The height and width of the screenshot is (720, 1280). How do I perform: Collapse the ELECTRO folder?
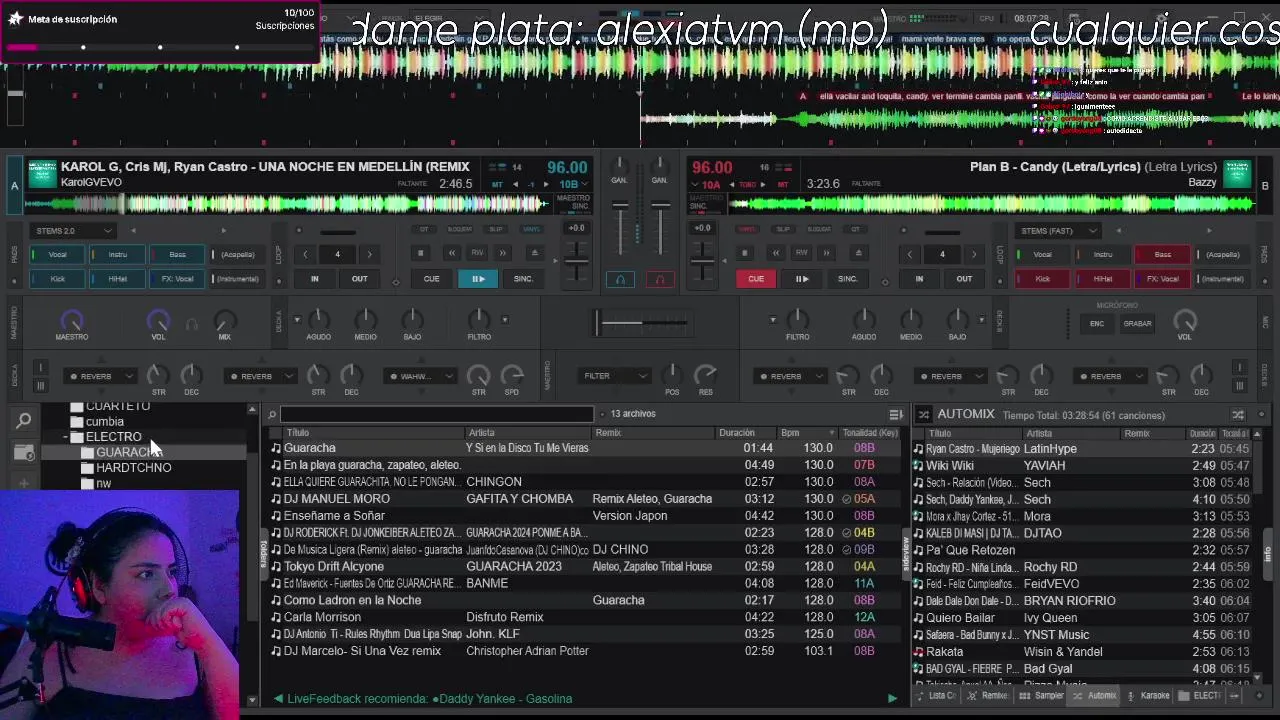pos(66,437)
